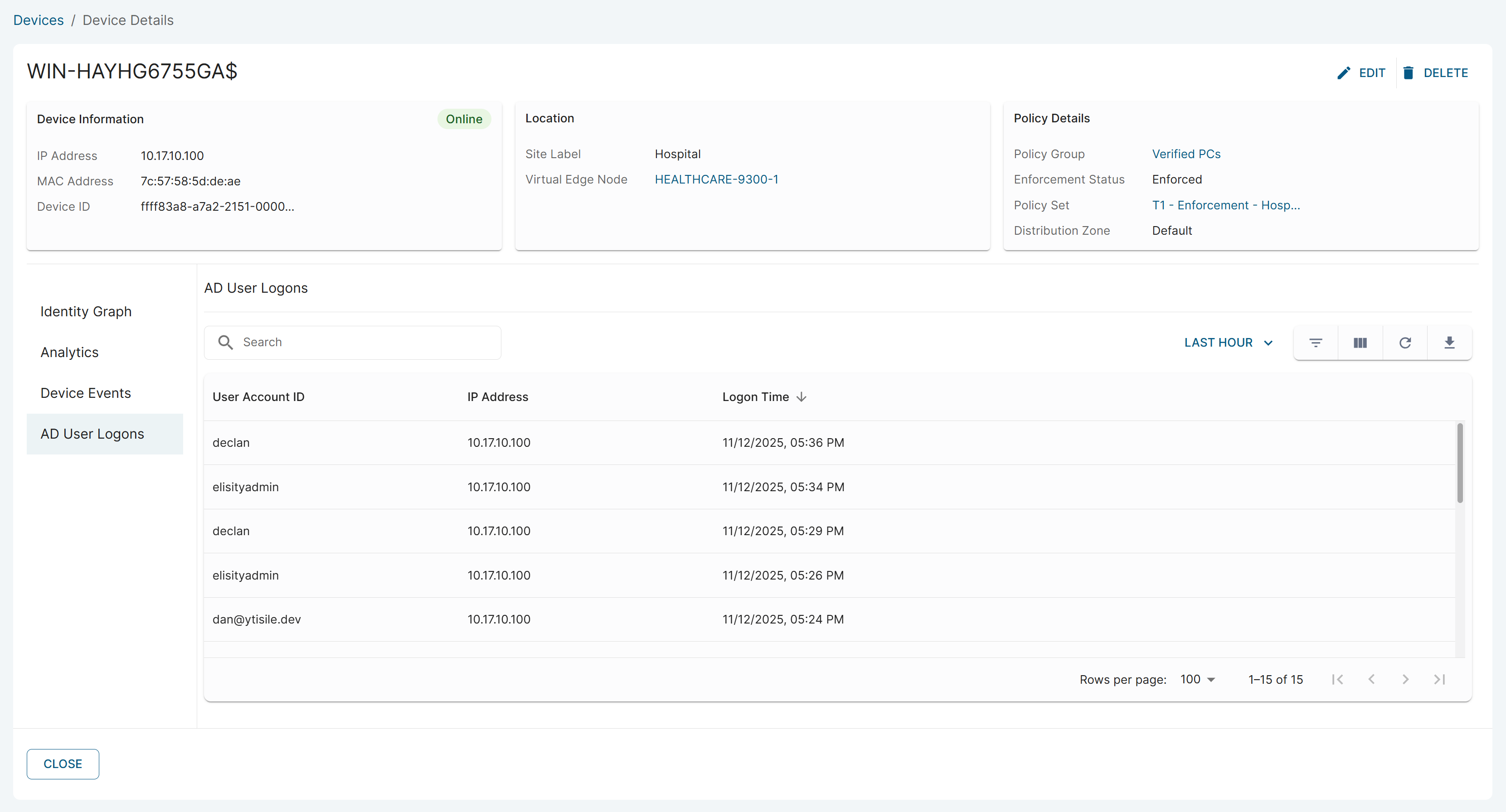Screen dimensions: 1506x812
Task: Click the table vertical scrollbar
Action: (1459, 463)
